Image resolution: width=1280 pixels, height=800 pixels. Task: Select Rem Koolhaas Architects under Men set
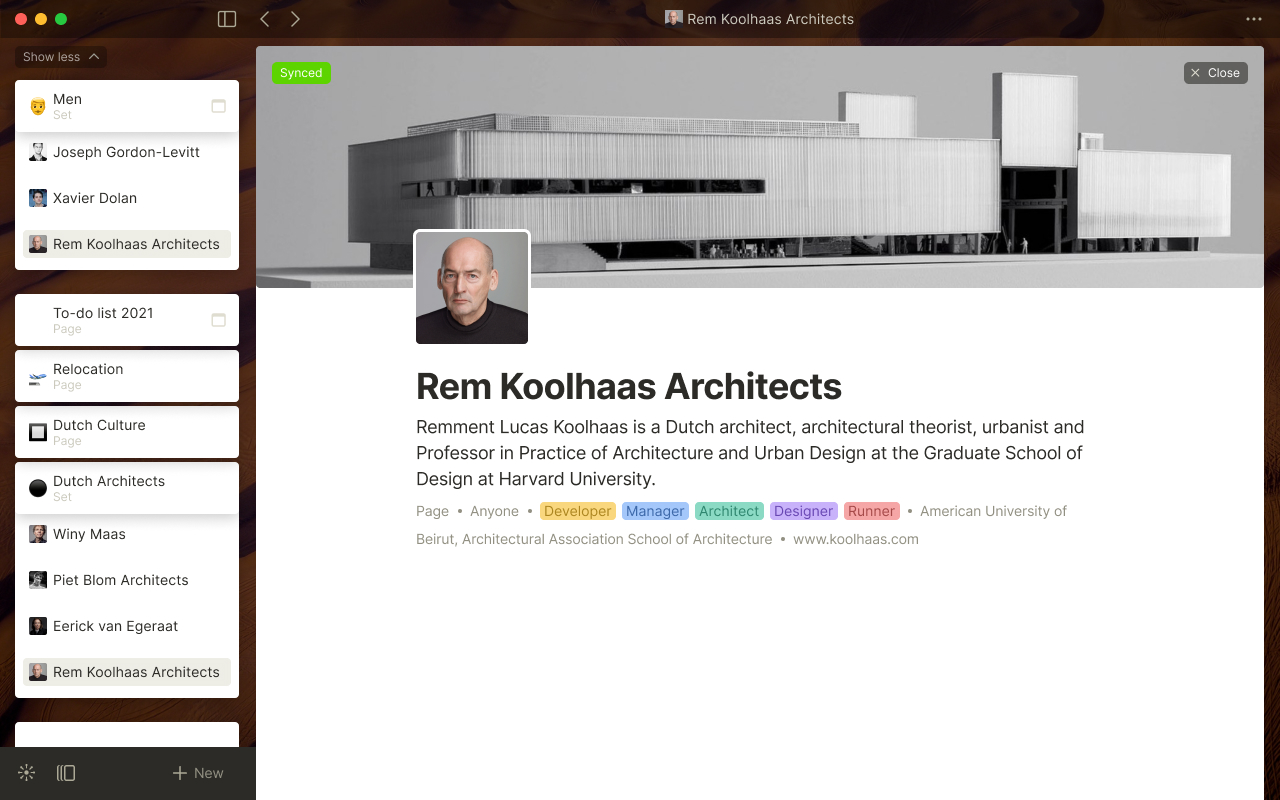coord(127,244)
